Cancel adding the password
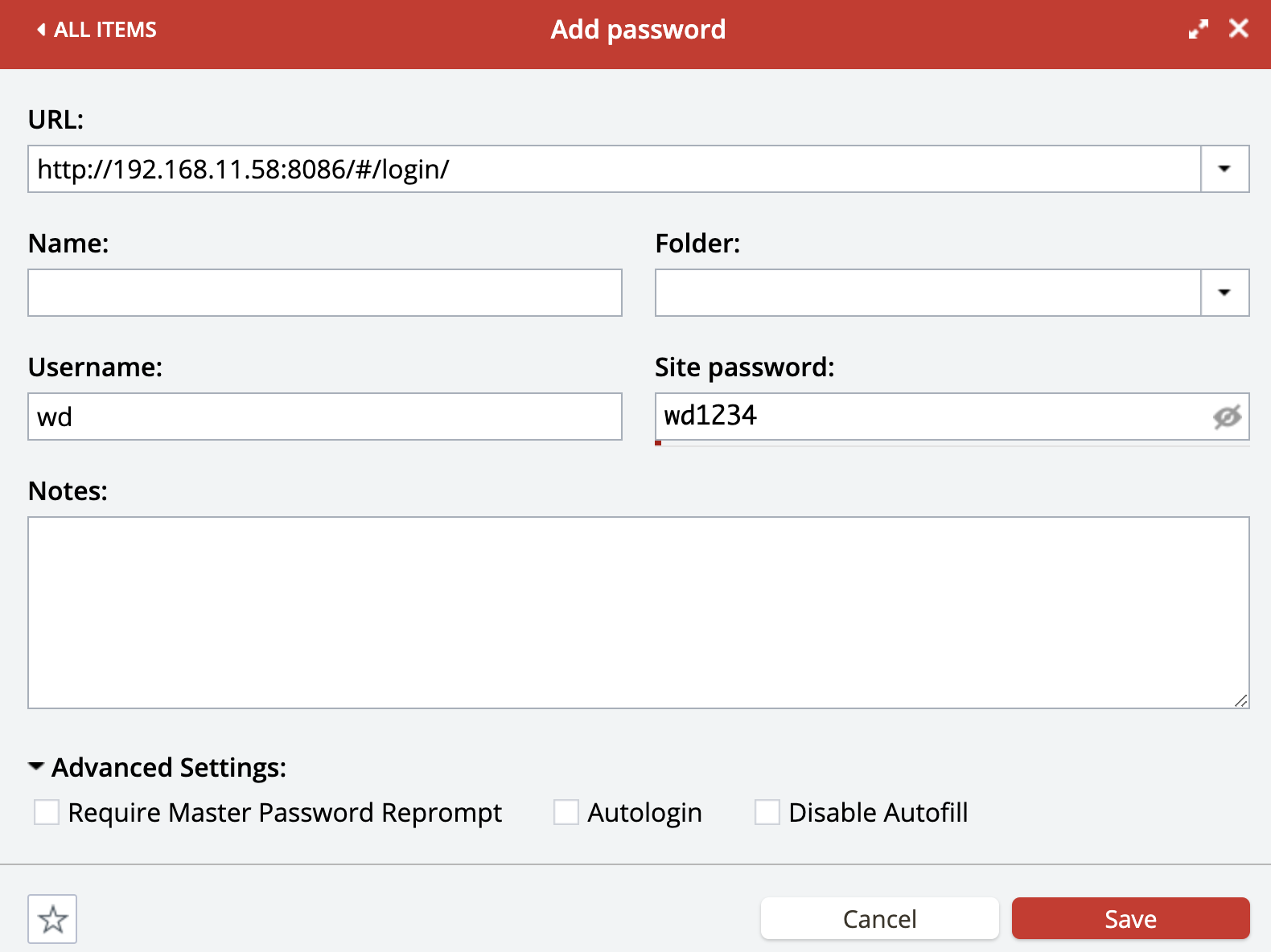Image resolution: width=1271 pixels, height=952 pixels. (x=879, y=918)
